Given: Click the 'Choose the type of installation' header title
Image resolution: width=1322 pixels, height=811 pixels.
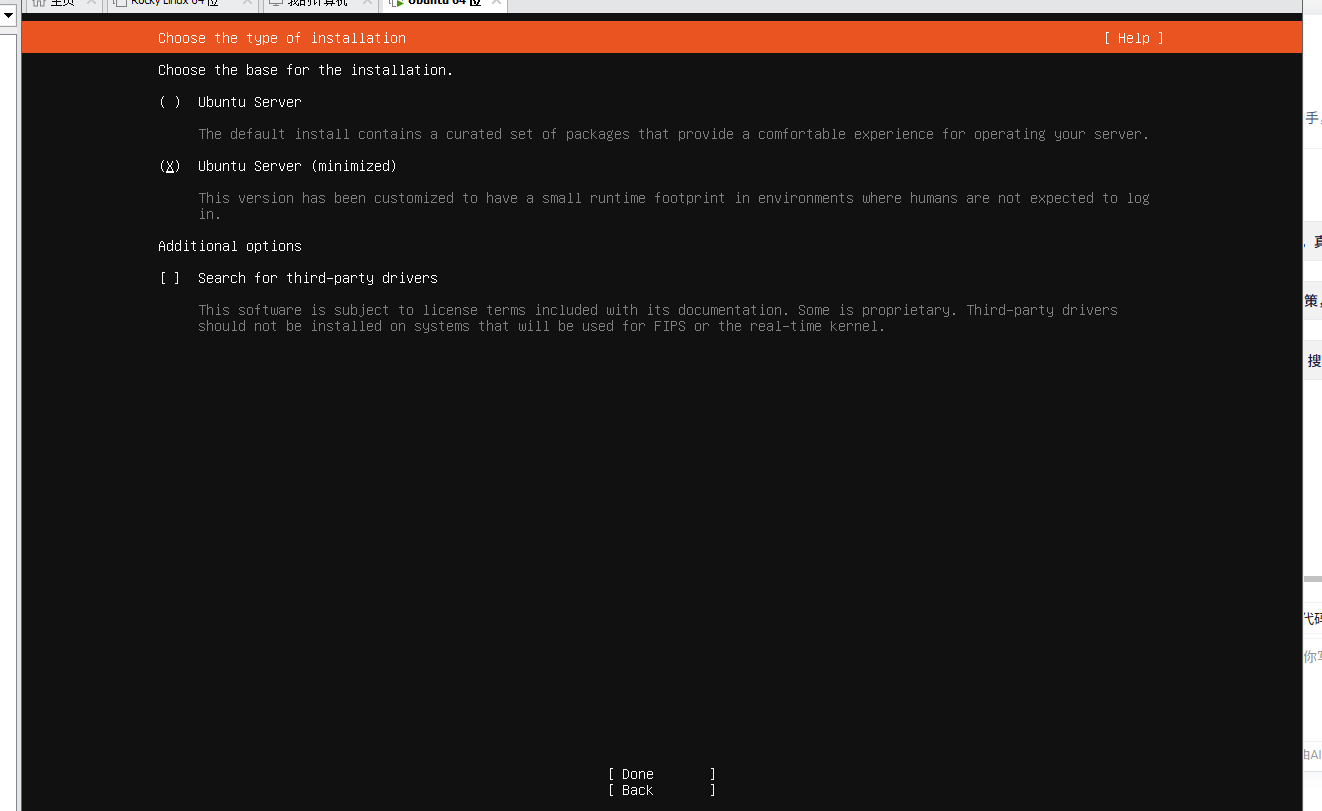Looking at the screenshot, I should click(x=282, y=38).
